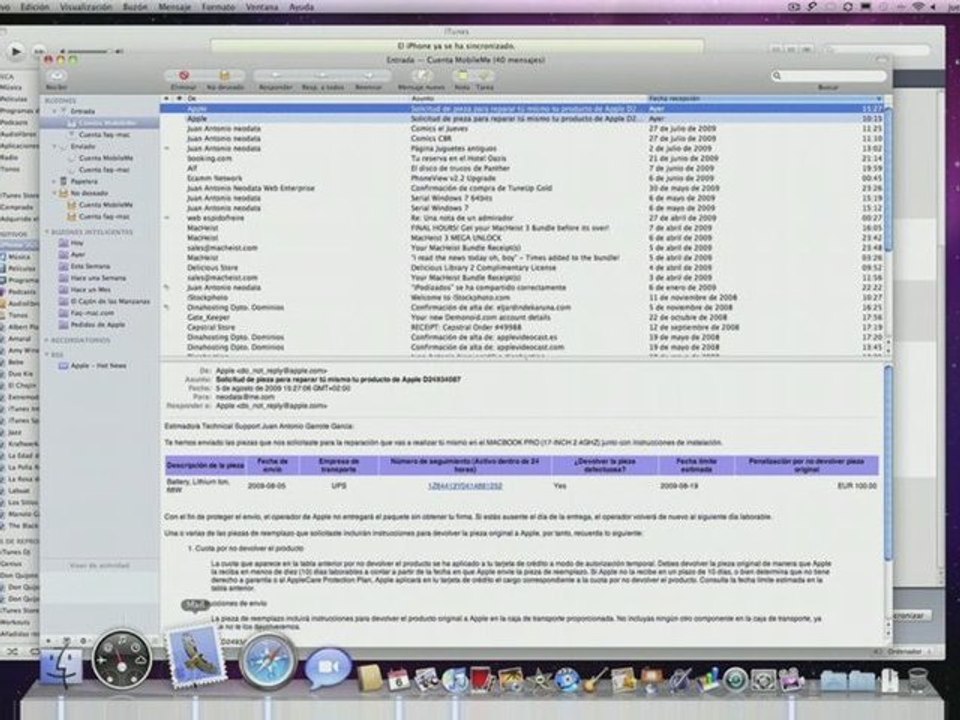Select the Ecamm Network message row
The height and width of the screenshot is (720, 960).
(x=522, y=178)
